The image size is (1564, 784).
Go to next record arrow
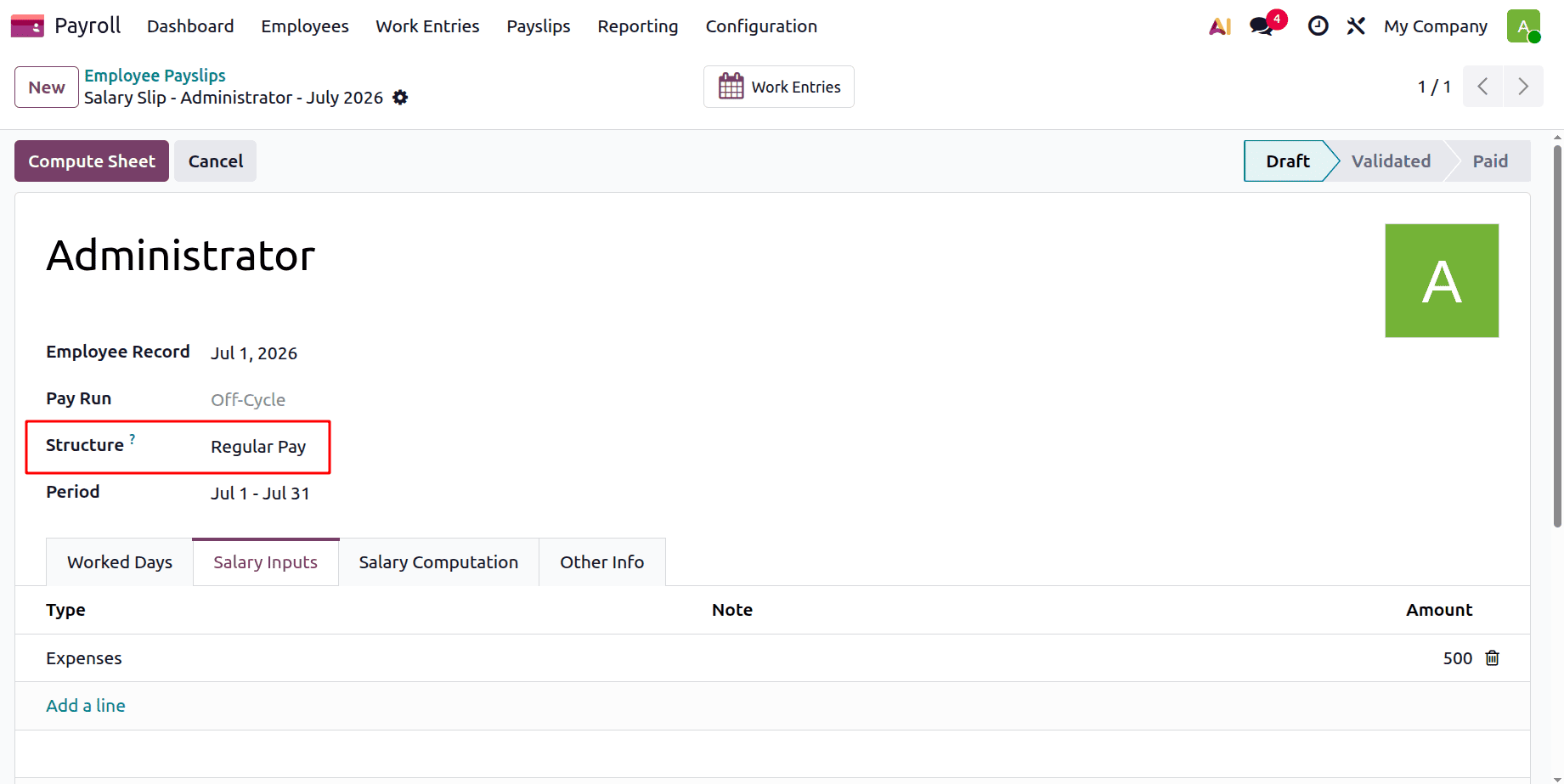1523,87
